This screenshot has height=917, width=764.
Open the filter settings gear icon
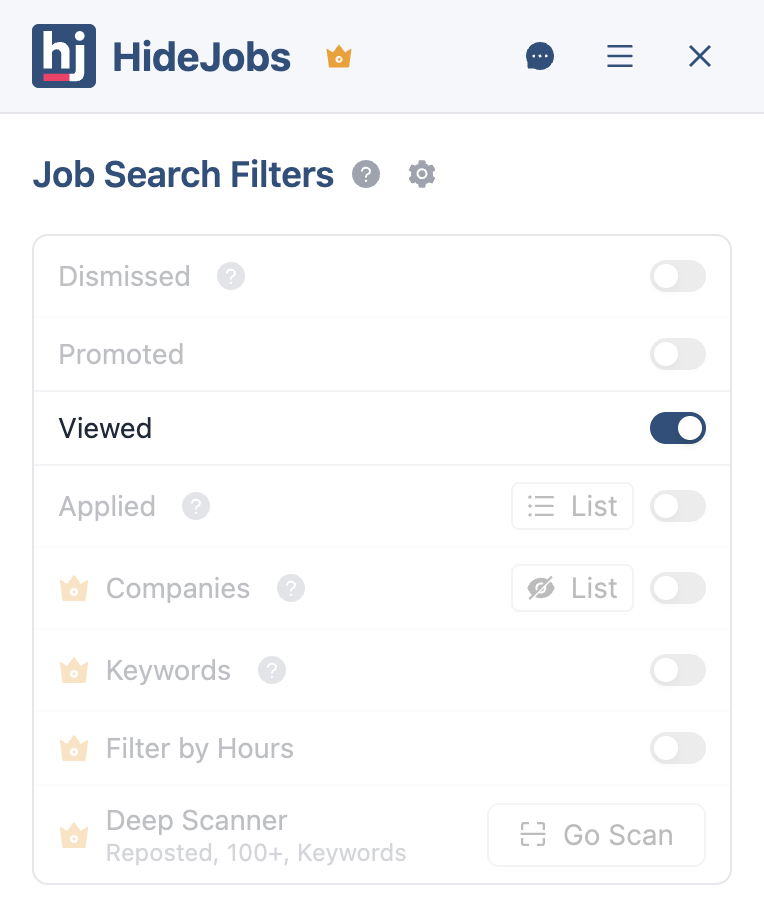[x=421, y=174]
